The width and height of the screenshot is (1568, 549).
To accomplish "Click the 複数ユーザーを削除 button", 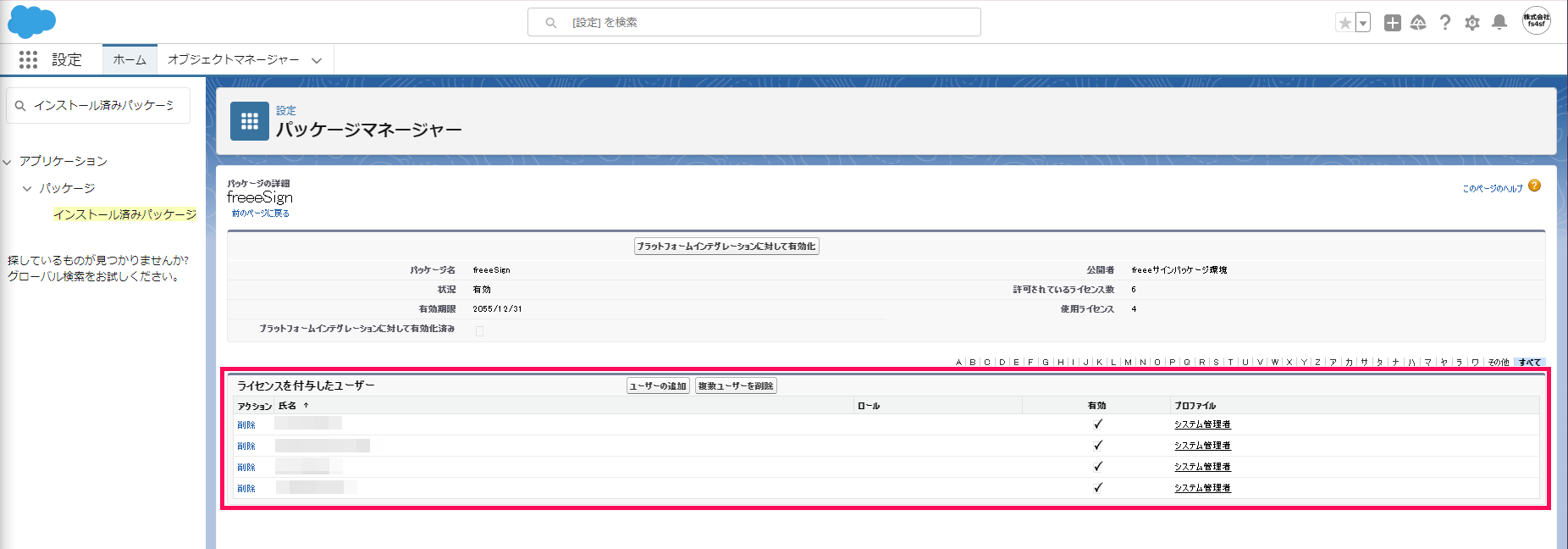I will tap(736, 386).
